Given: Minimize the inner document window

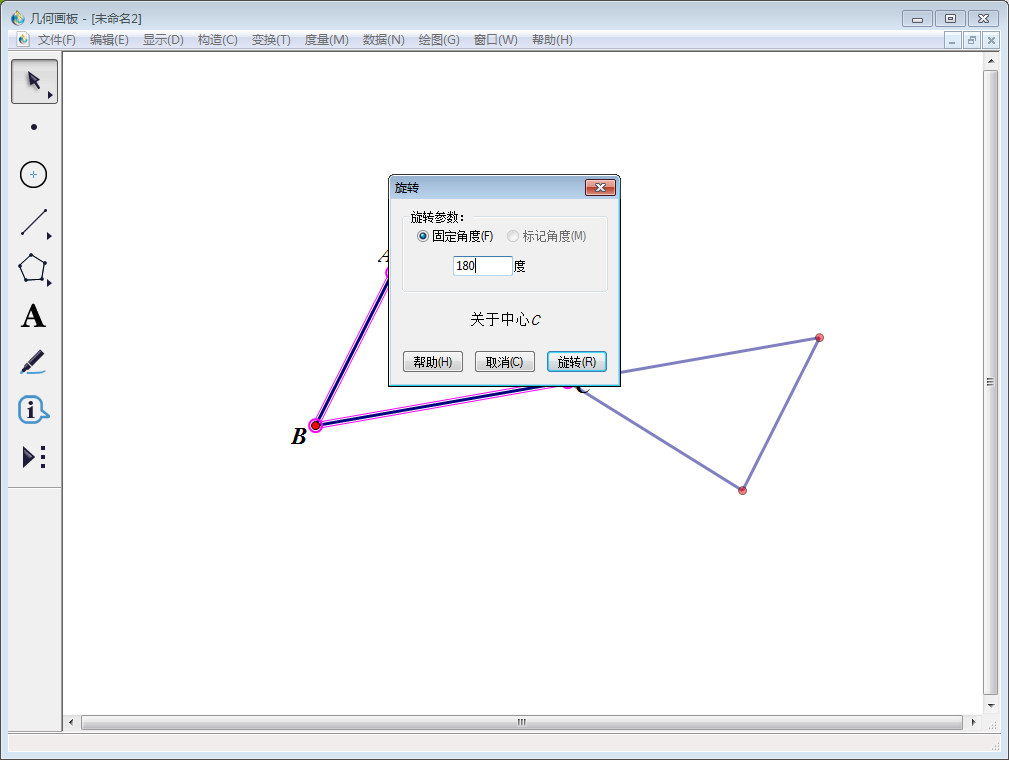Looking at the screenshot, I should tap(952, 41).
